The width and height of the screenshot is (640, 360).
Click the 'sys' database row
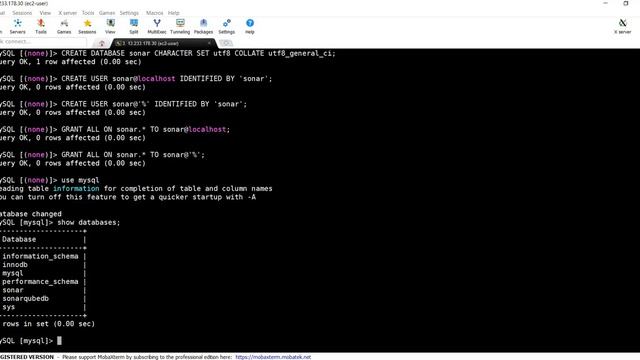[8, 307]
